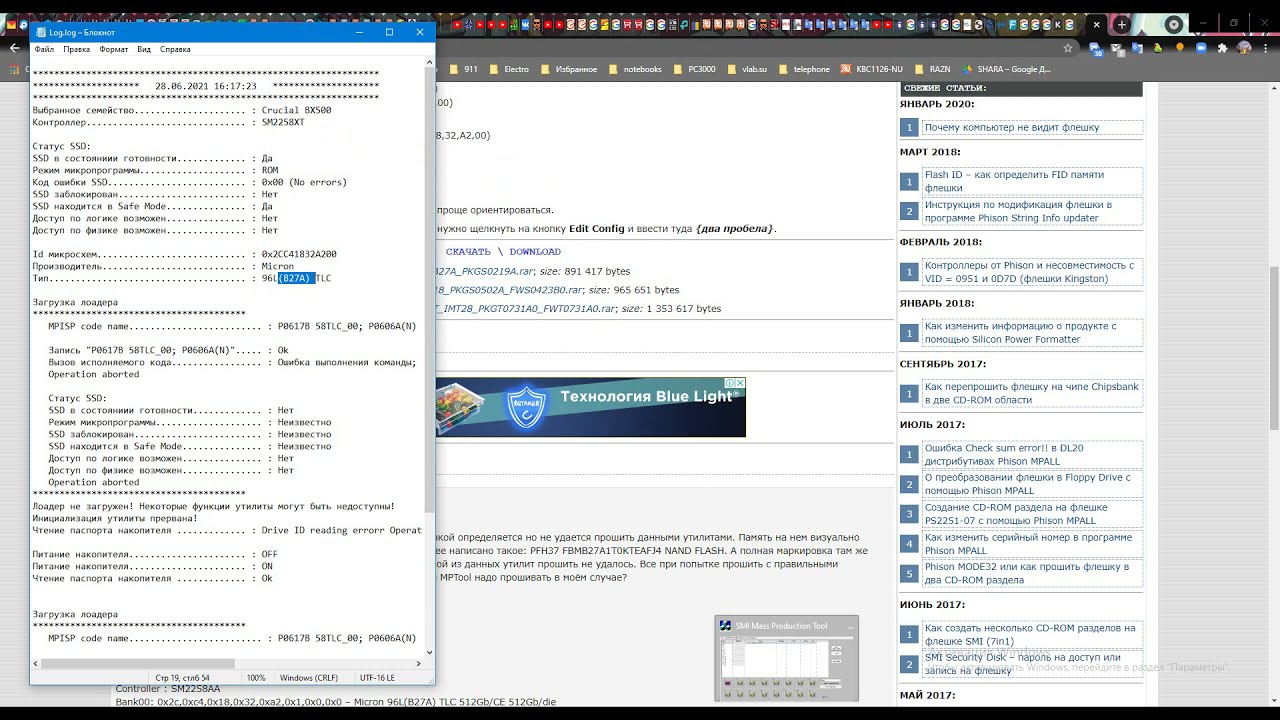Viewport: 1280px width, 720px height.
Task: Download the IMT28_PKGT0731A0_FWT0731A0.rar file link
Action: pyautogui.click(x=525, y=309)
